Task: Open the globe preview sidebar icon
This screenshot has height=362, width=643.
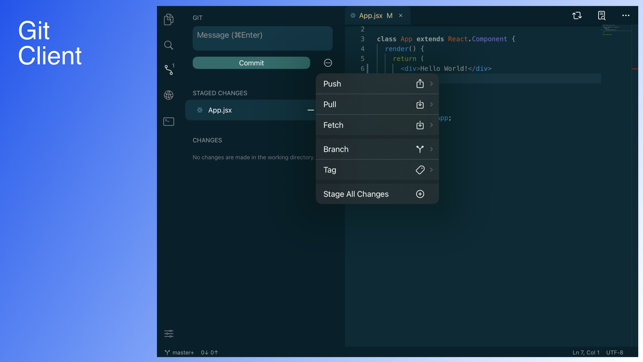Action: click(x=169, y=95)
